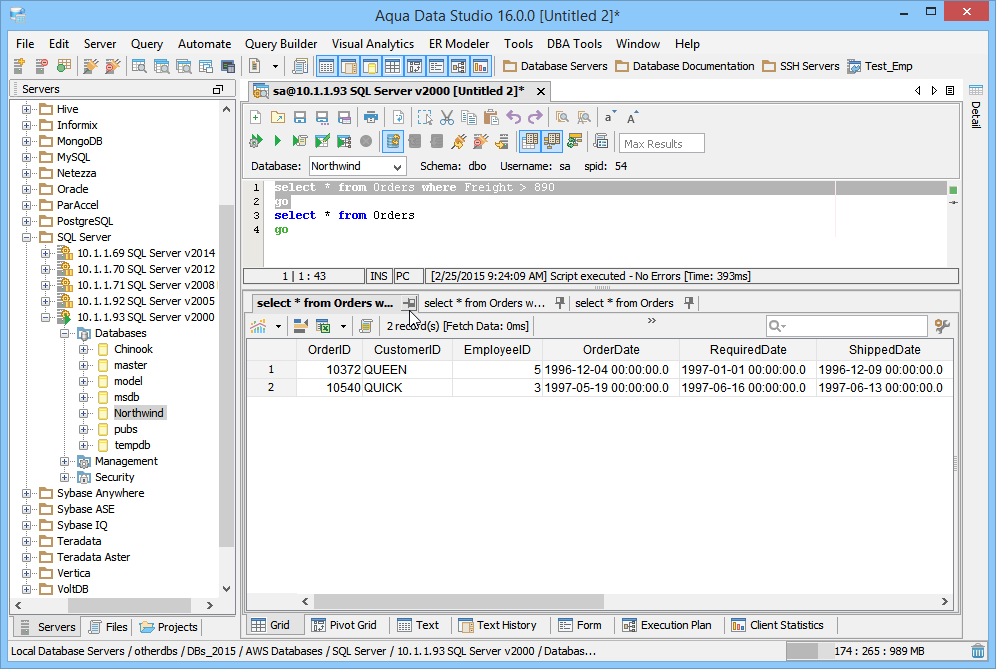Viewport: 996px width, 669px height.
Task: Click the Select rectangle tool icon
Action: click(424, 117)
